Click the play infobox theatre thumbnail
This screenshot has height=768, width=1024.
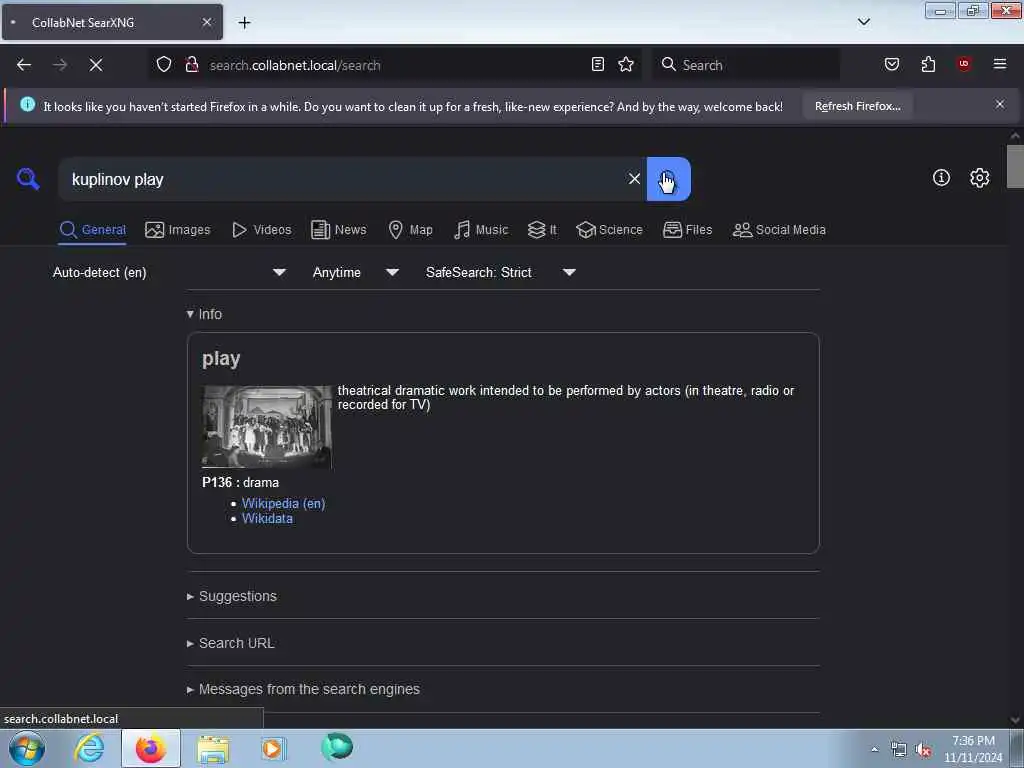[266, 426]
